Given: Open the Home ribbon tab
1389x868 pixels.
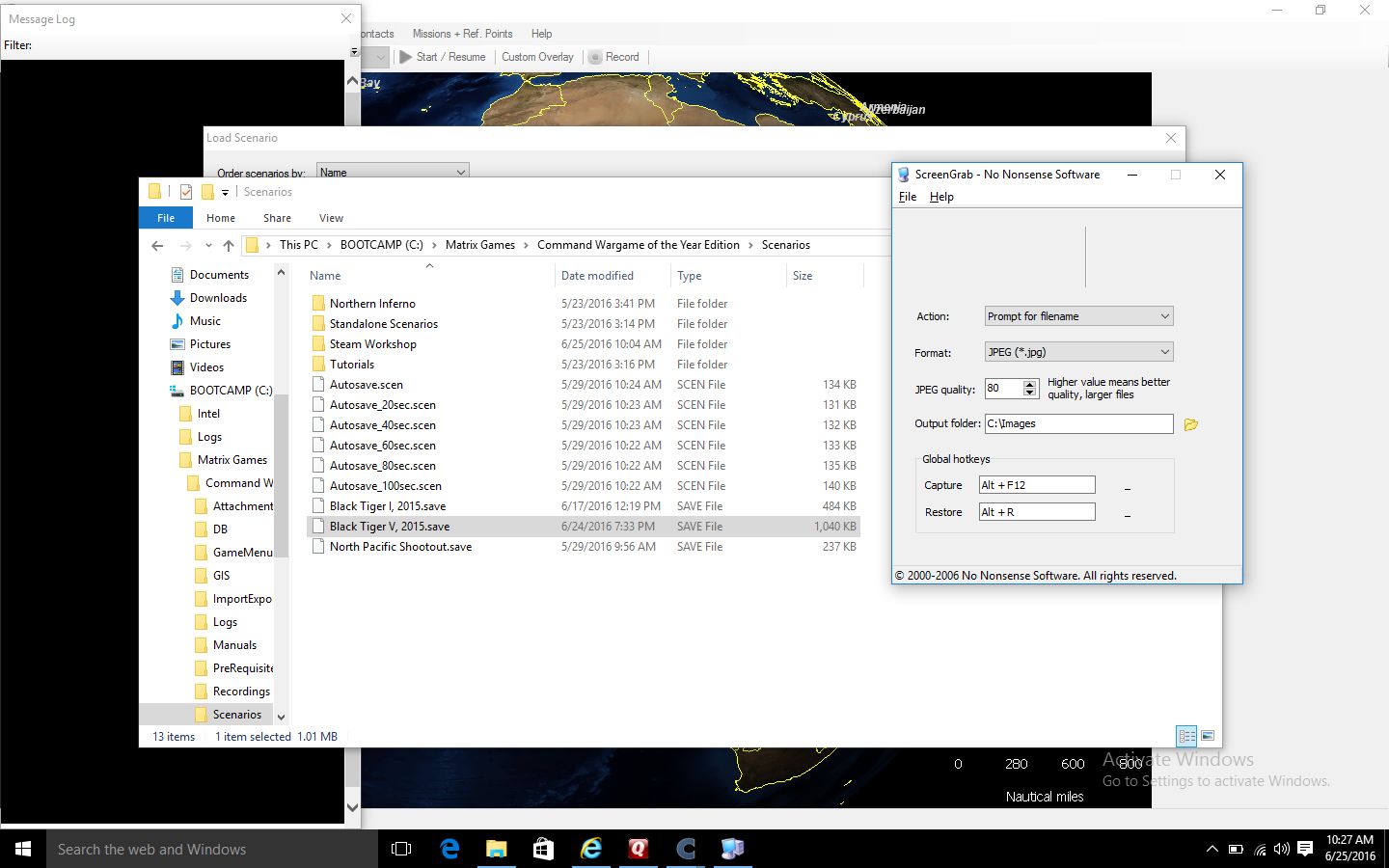Looking at the screenshot, I should (x=221, y=218).
